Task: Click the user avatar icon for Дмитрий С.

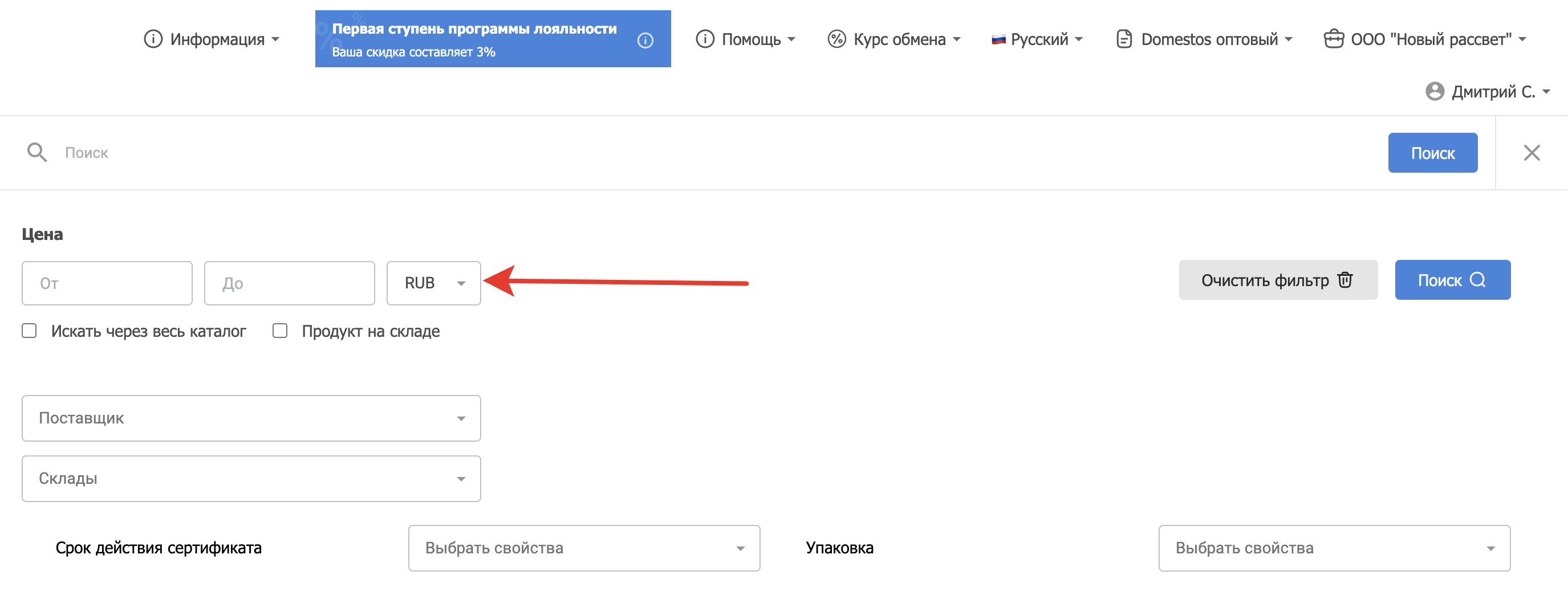Action: (x=1434, y=92)
